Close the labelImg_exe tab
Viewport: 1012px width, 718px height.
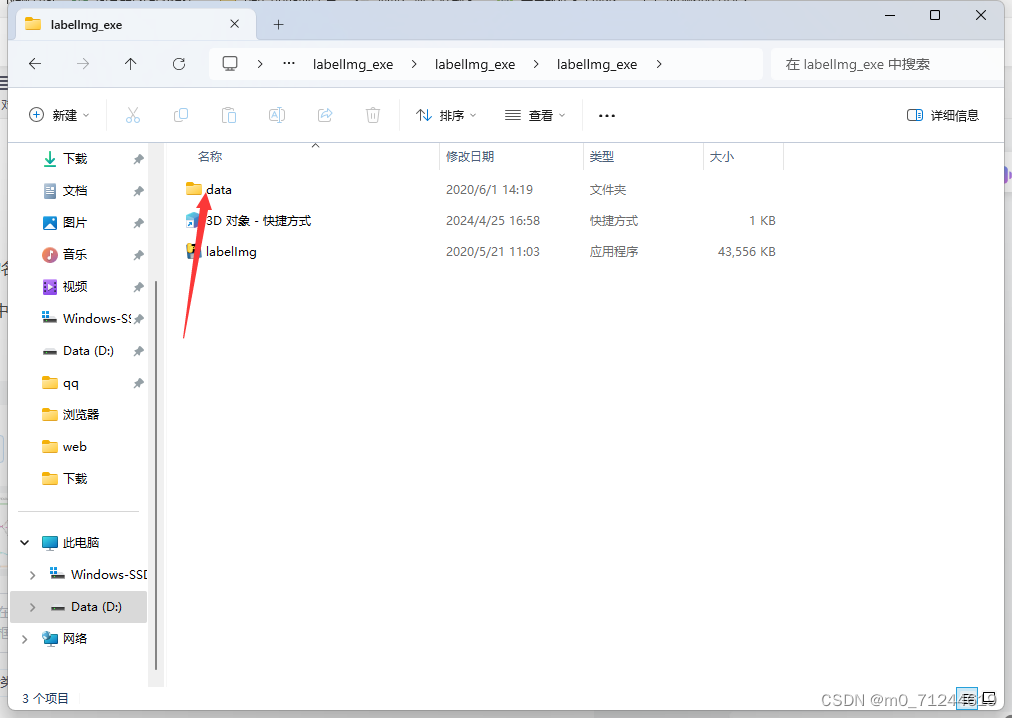click(x=234, y=24)
